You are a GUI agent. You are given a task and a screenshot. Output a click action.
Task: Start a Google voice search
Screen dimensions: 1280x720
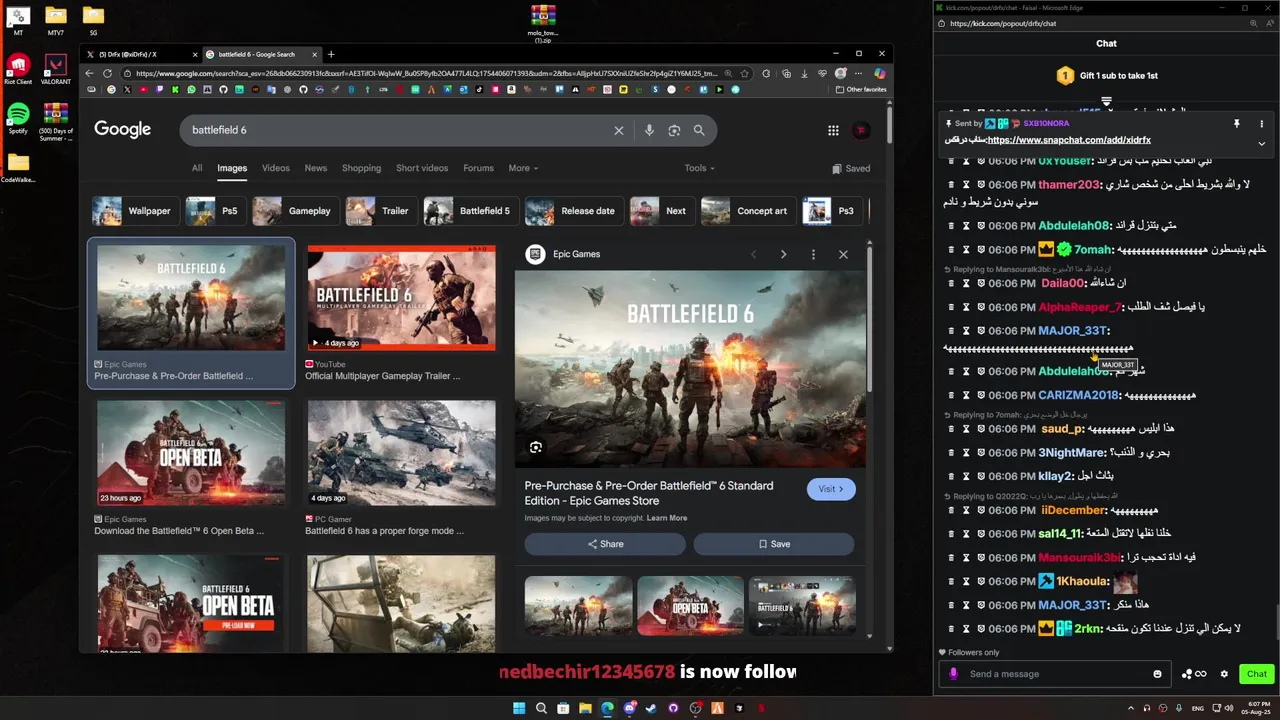[x=649, y=130]
